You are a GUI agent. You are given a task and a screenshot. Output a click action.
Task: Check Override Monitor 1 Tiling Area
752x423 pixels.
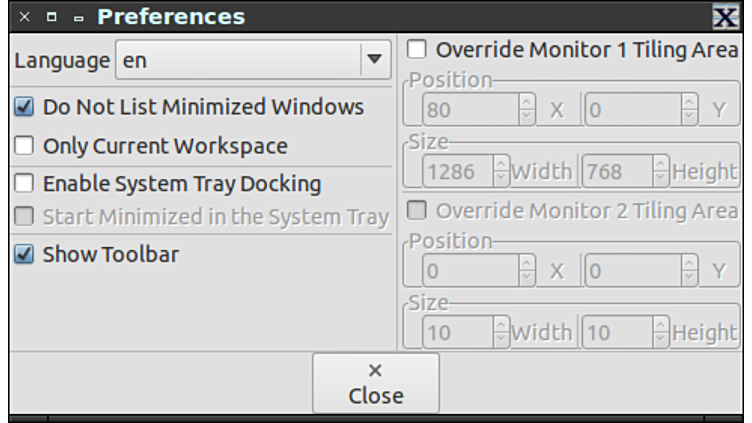point(416,50)
